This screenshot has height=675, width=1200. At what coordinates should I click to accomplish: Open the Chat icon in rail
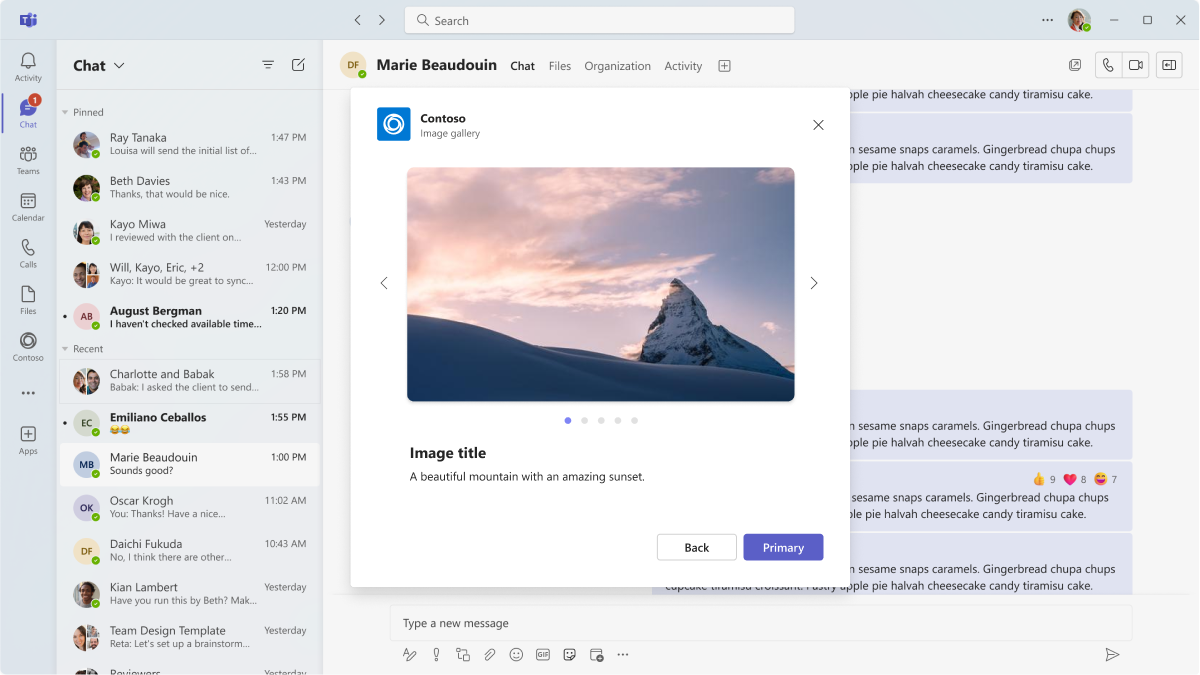click(x=28, y=113)
